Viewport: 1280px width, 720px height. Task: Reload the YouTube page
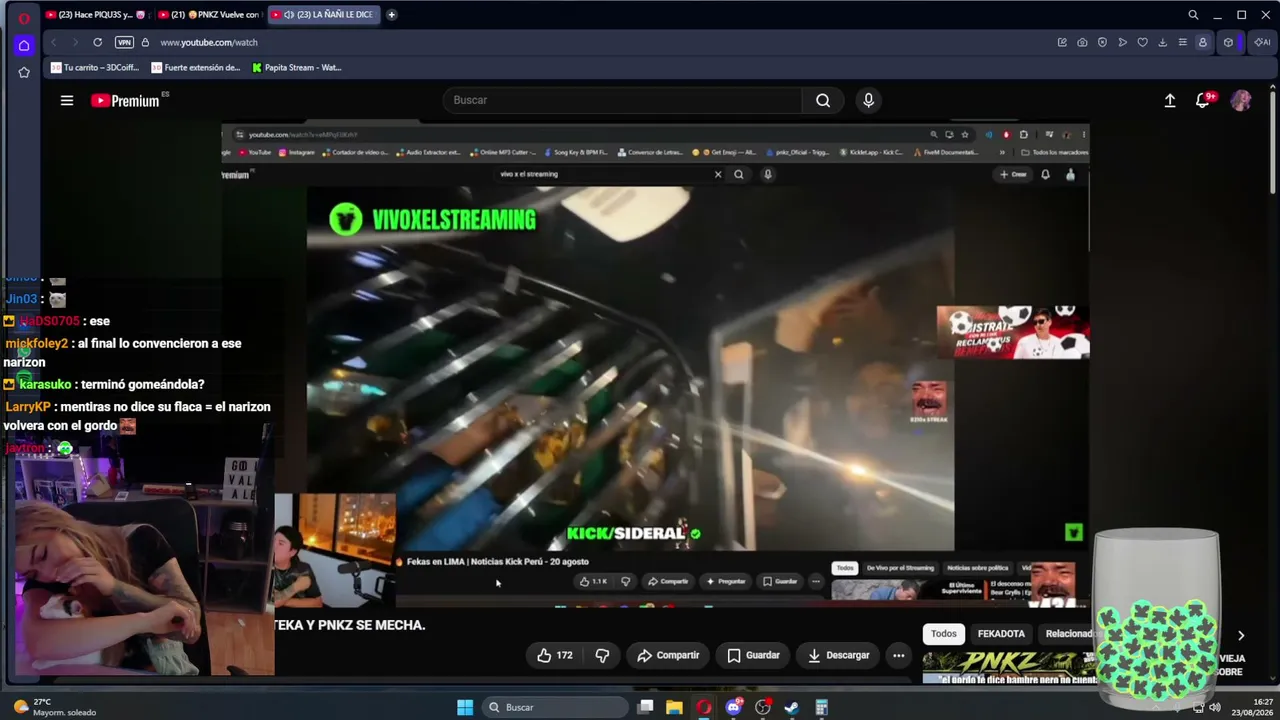[97, 42]
